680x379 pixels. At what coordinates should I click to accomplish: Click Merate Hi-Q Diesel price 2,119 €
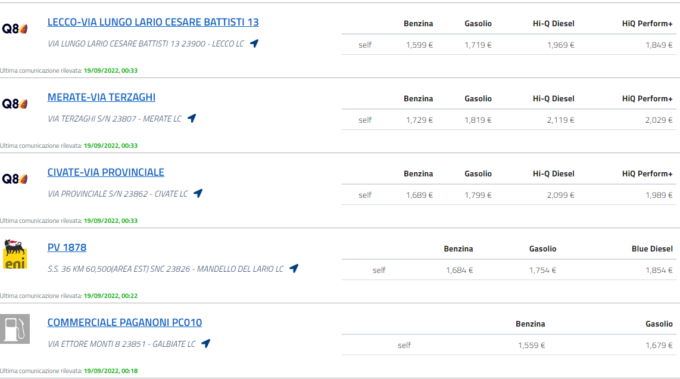pos(560,120)
